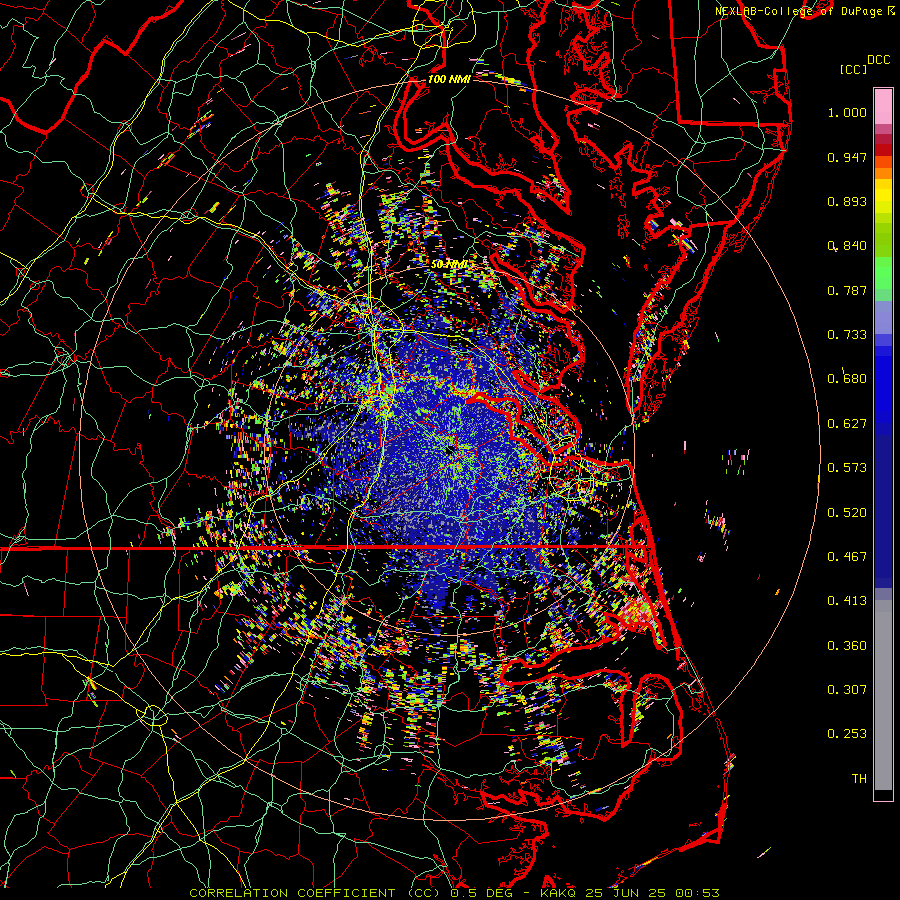This screenshot has width=900, height=900.
Task: Click the 0.413 scale value
Action: pos(847,601)
